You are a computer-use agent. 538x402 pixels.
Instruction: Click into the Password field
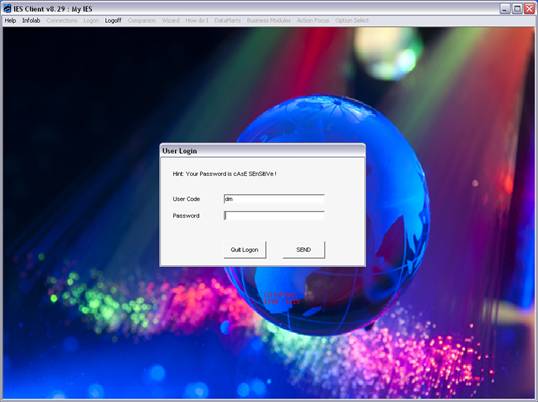[274, 215]
